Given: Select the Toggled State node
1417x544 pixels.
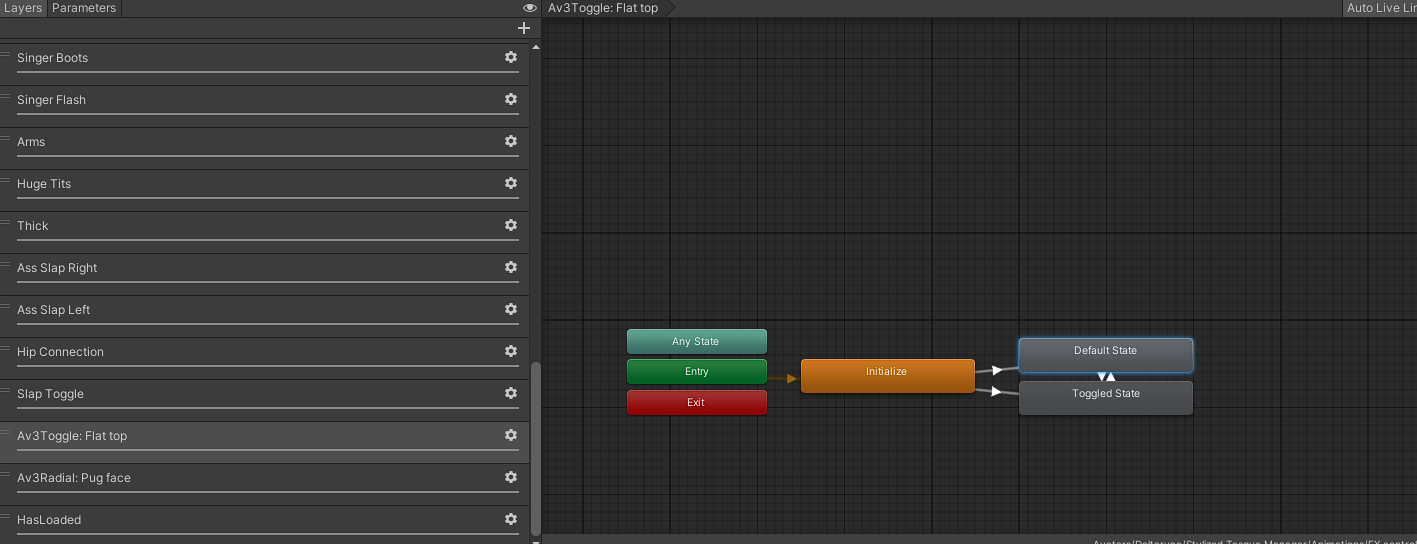Looking at the screenshot, I should click(x=1106, y=397).
